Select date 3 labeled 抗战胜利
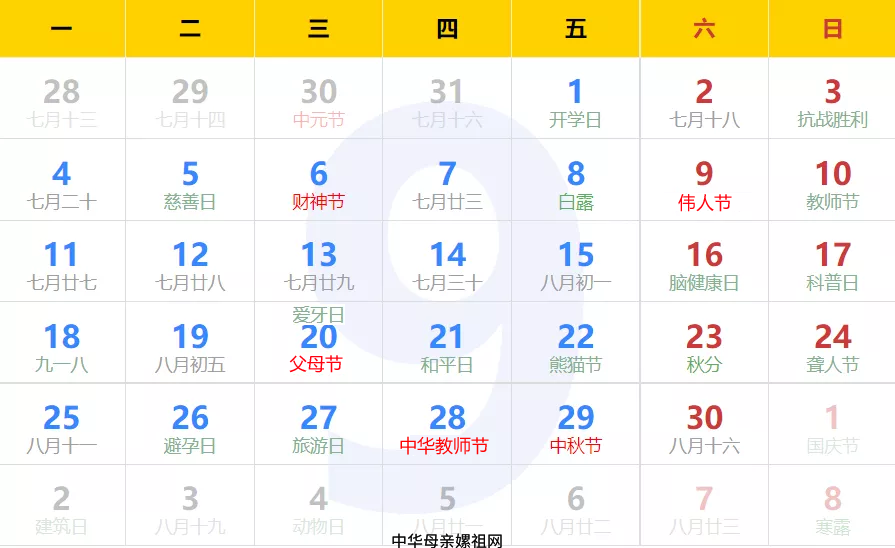This screenshot has height=548, width=895. (832, 98)
